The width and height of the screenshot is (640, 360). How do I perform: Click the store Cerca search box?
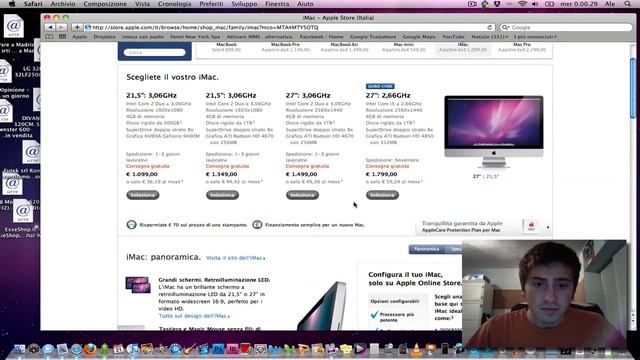154,52
